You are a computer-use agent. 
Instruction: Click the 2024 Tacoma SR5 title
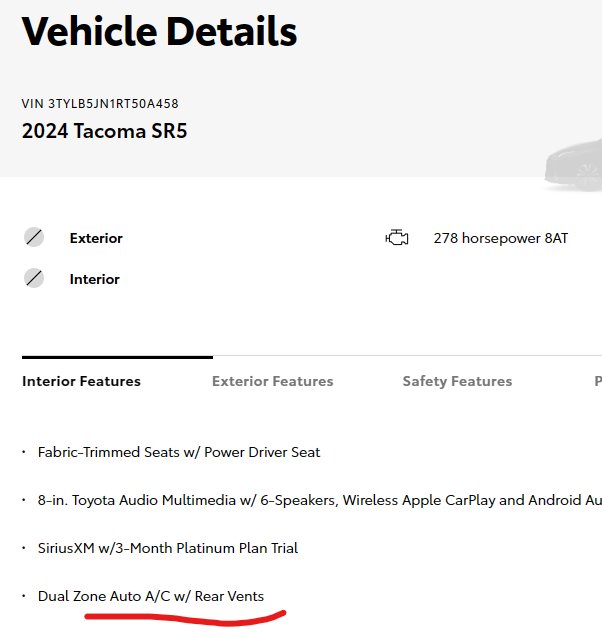pyautogui.click(x=104, y=131)
